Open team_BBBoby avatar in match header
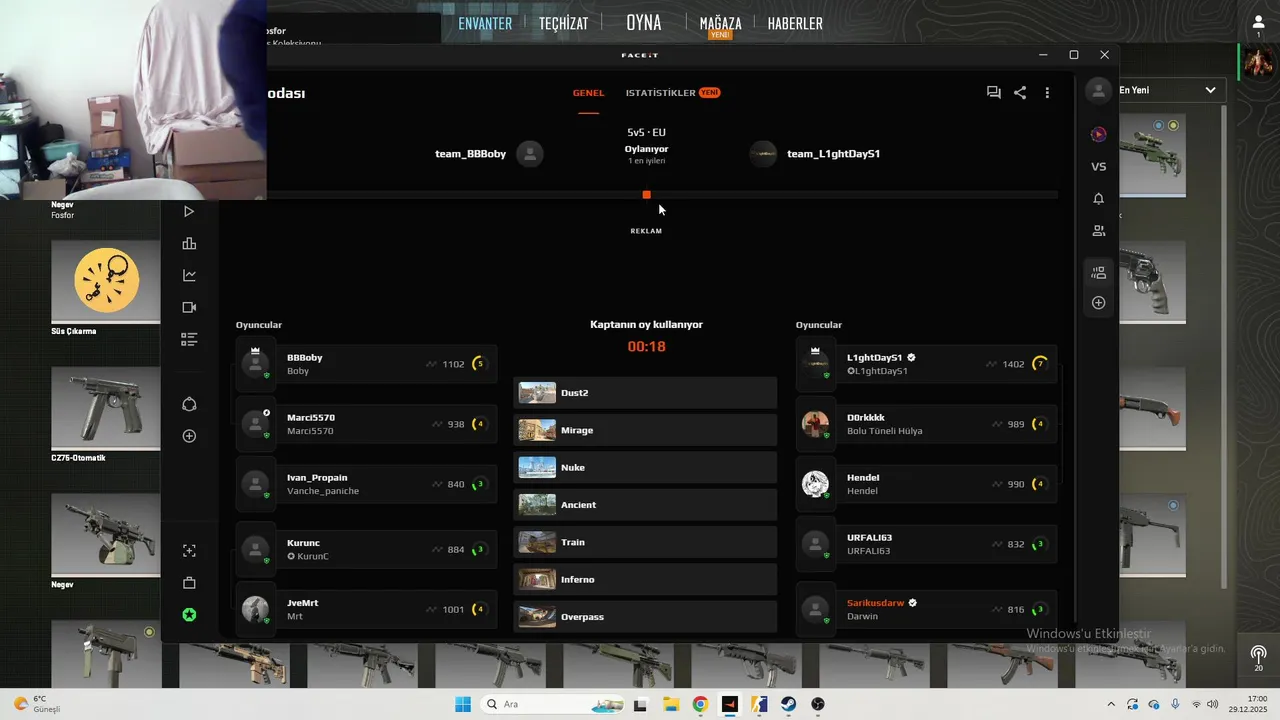The height and width of the screenshot is (720, 1280). point(530,154)
